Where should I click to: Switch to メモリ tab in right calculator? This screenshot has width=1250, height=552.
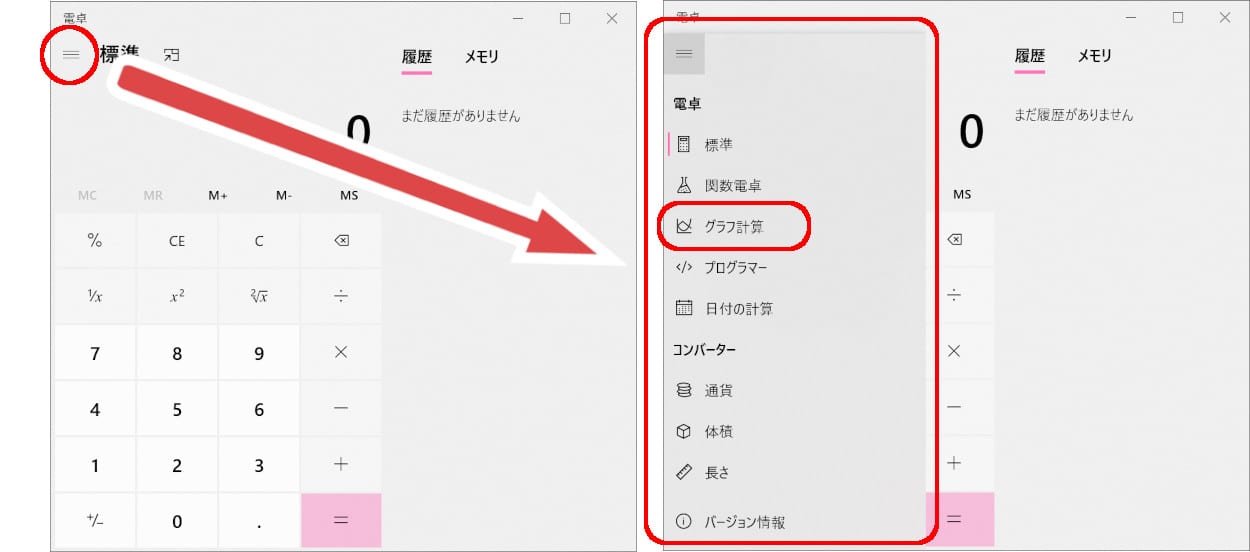coord(1094,57)
